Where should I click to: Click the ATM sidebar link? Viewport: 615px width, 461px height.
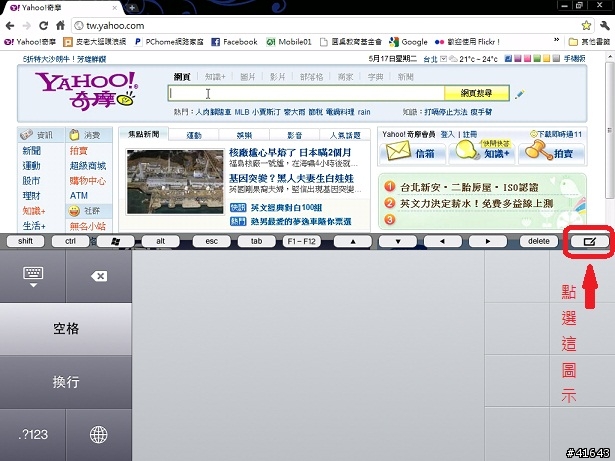click(x=78, y=195)
